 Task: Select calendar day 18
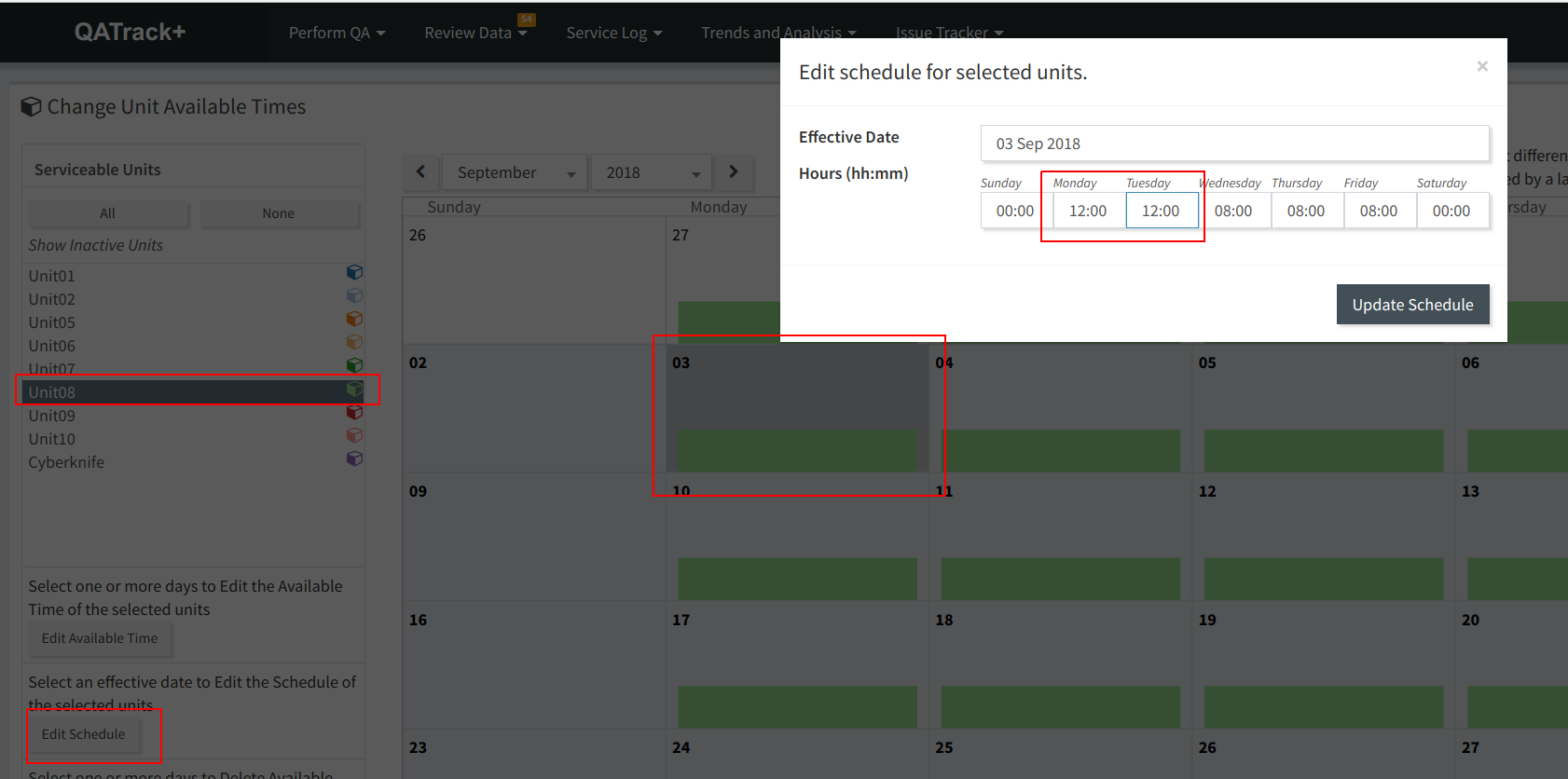[x=1061, y=665]
